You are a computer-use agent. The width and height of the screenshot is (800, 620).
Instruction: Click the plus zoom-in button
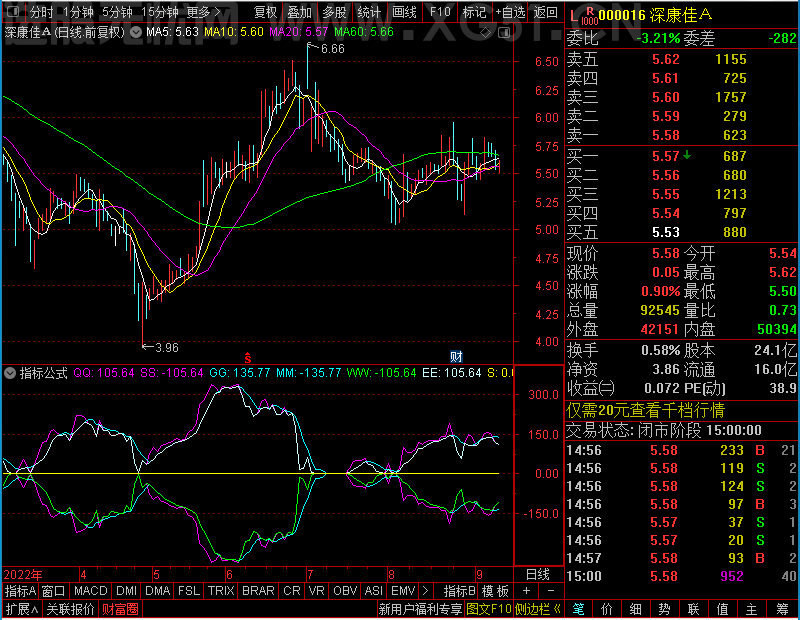[527, 590]
